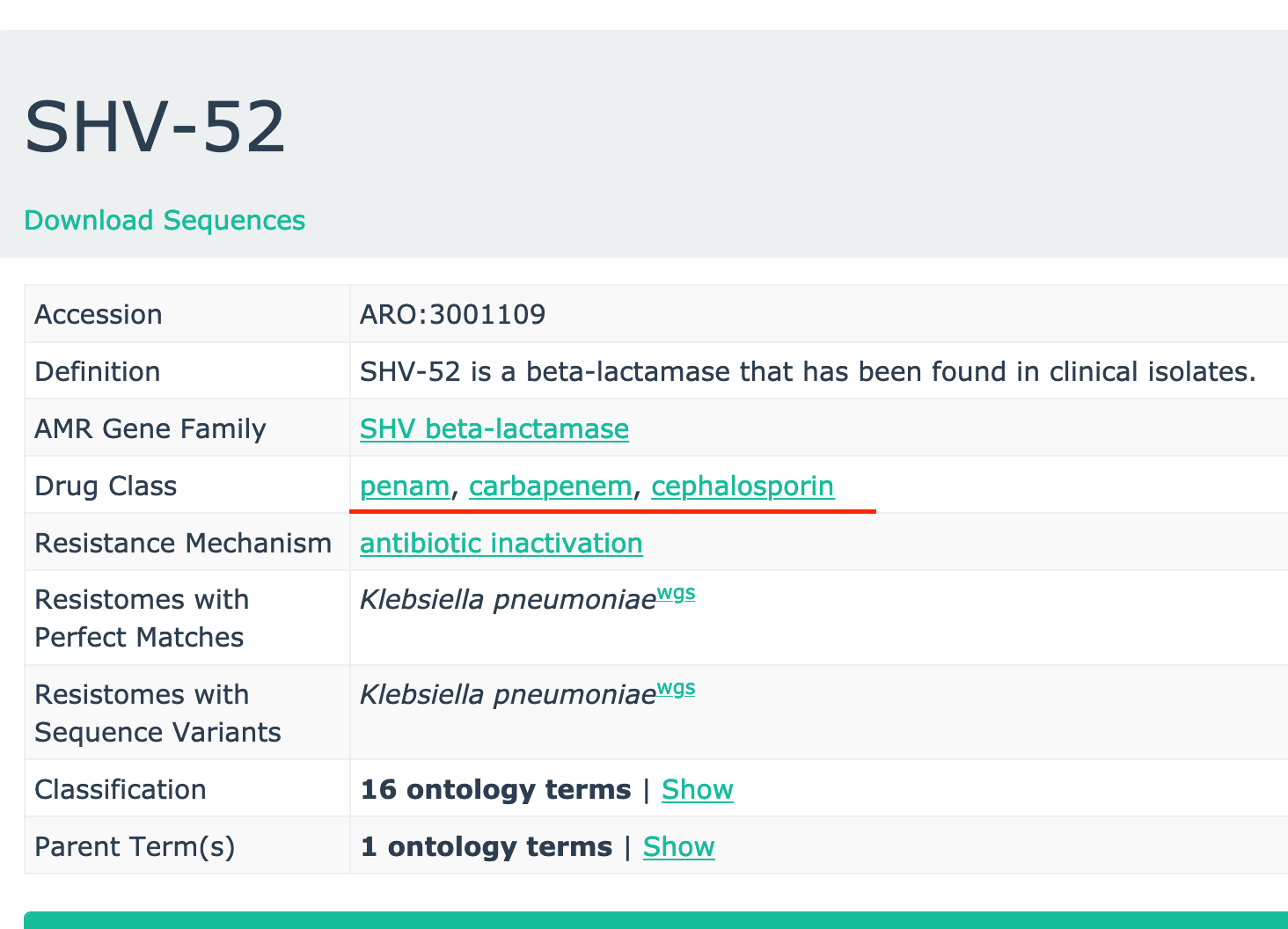Click the Drug Class row label
The height and width of the screenshot is (929, 1288).
point(106,486)
